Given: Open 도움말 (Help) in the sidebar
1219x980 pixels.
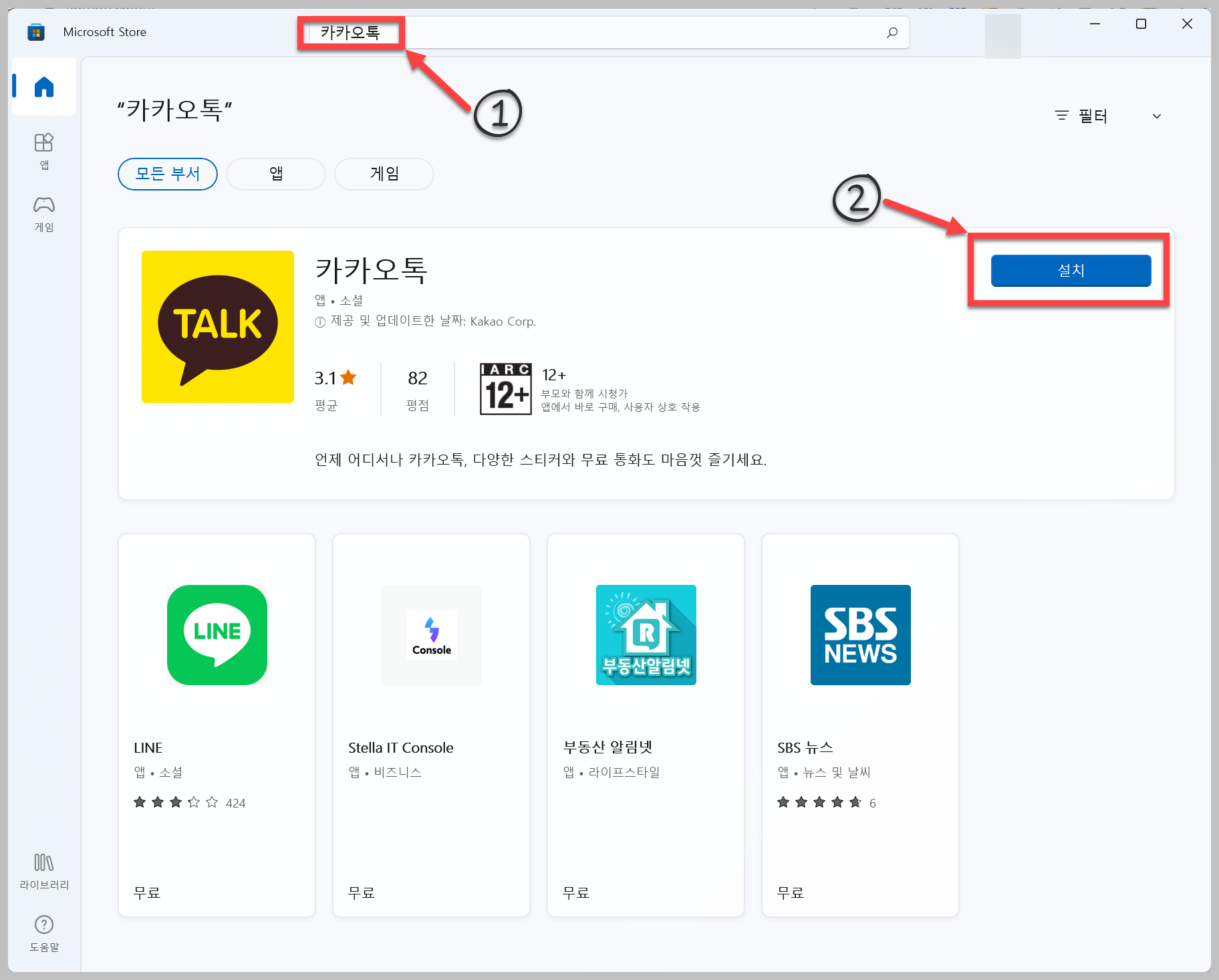Looking at the screenshot, I should click(44, 934).
